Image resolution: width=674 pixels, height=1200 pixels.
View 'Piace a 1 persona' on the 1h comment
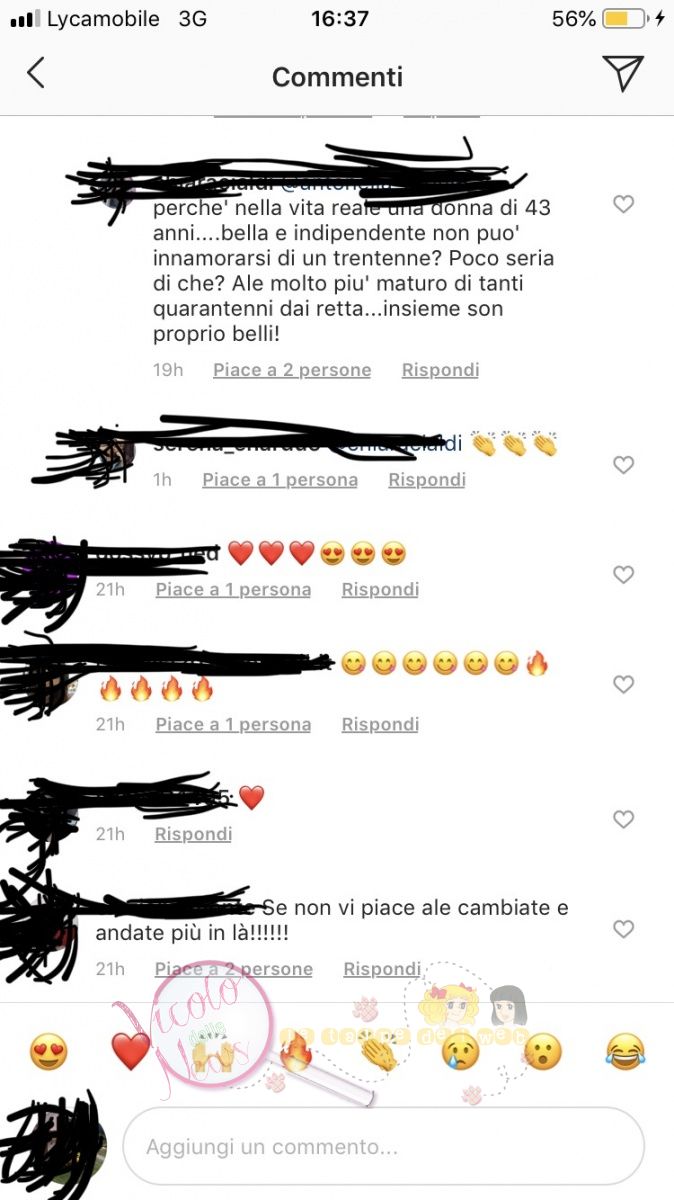point(280,480)
